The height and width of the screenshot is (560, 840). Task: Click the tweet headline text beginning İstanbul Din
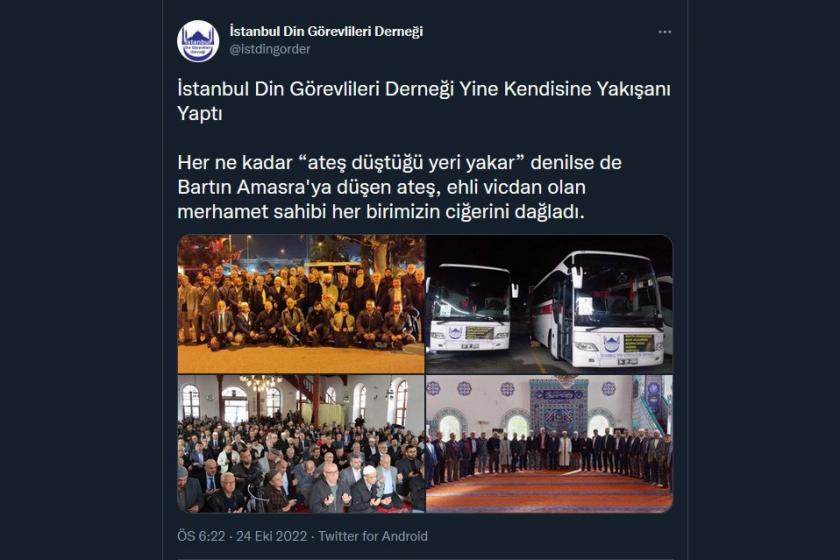point(424,101)
